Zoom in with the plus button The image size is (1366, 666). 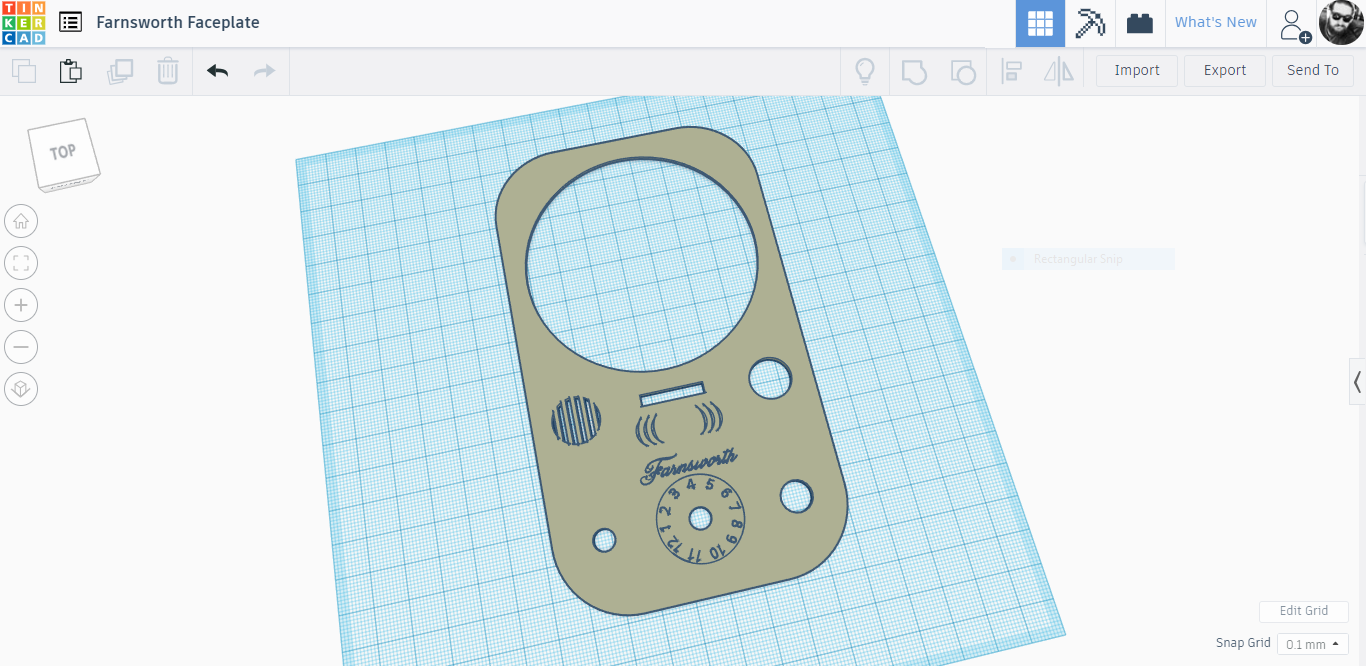pyautogui.click(x=21, y=305)
